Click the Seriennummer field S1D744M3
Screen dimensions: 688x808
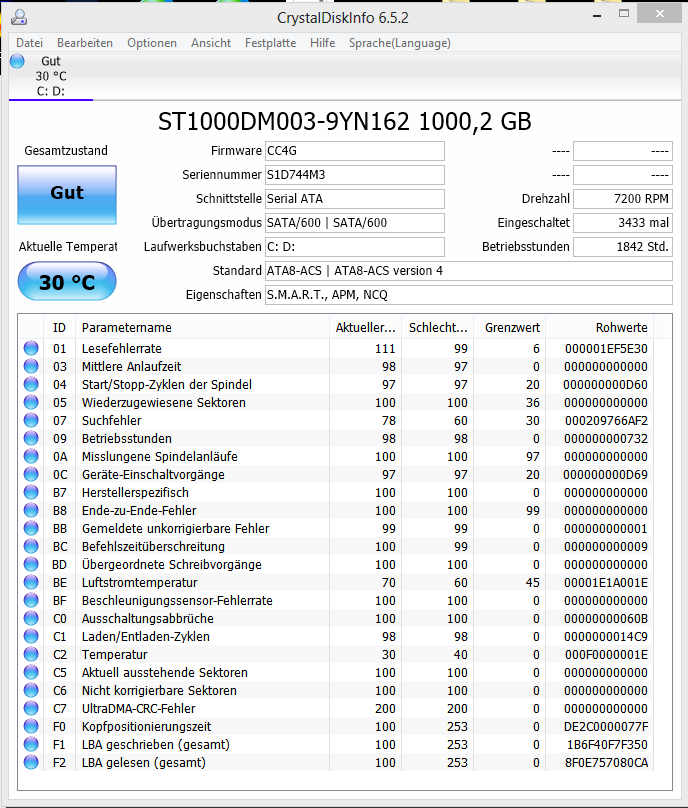point(355,175)
